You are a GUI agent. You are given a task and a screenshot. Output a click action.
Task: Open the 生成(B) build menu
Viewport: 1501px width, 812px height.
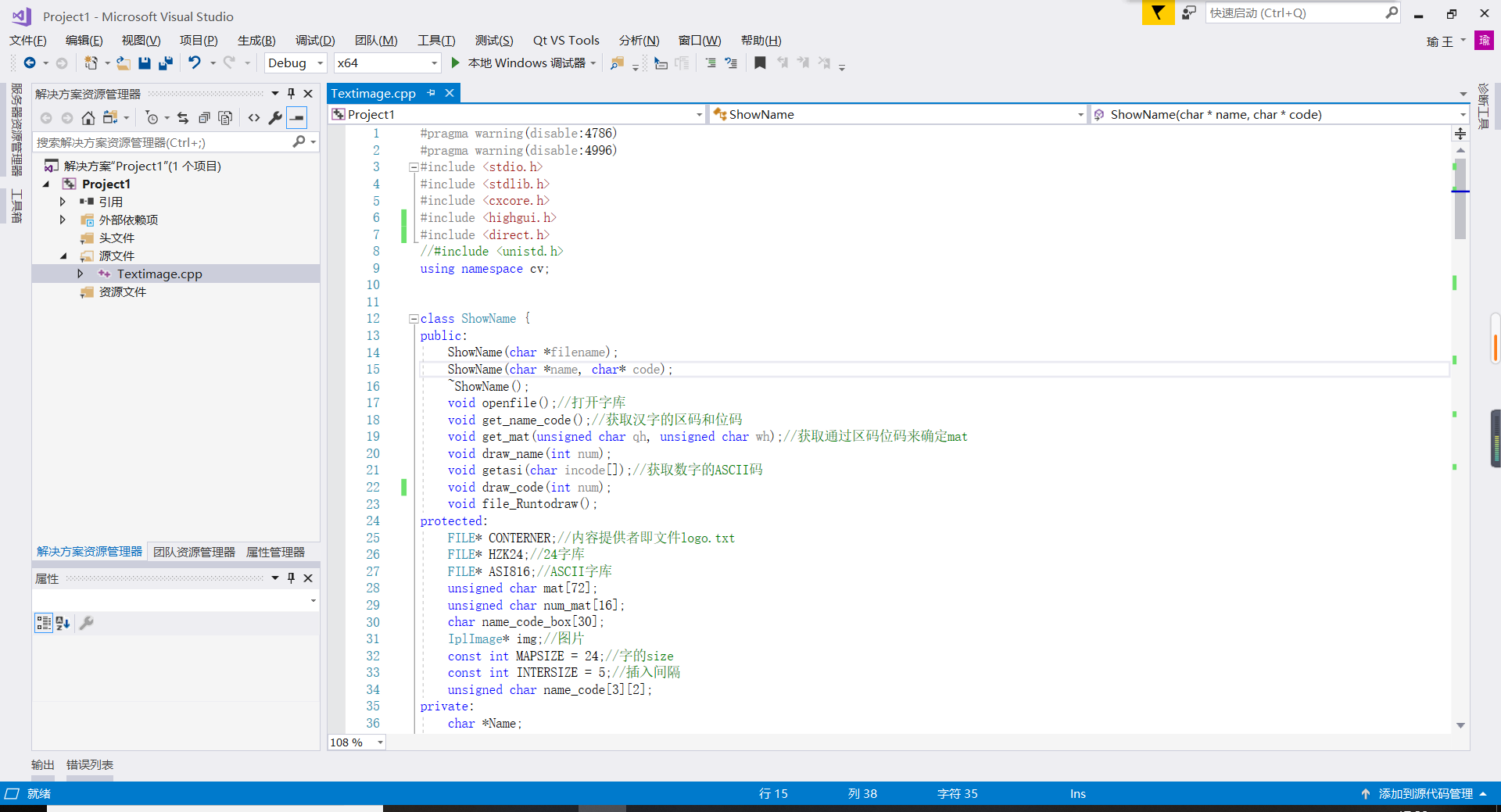coord(256,41)
